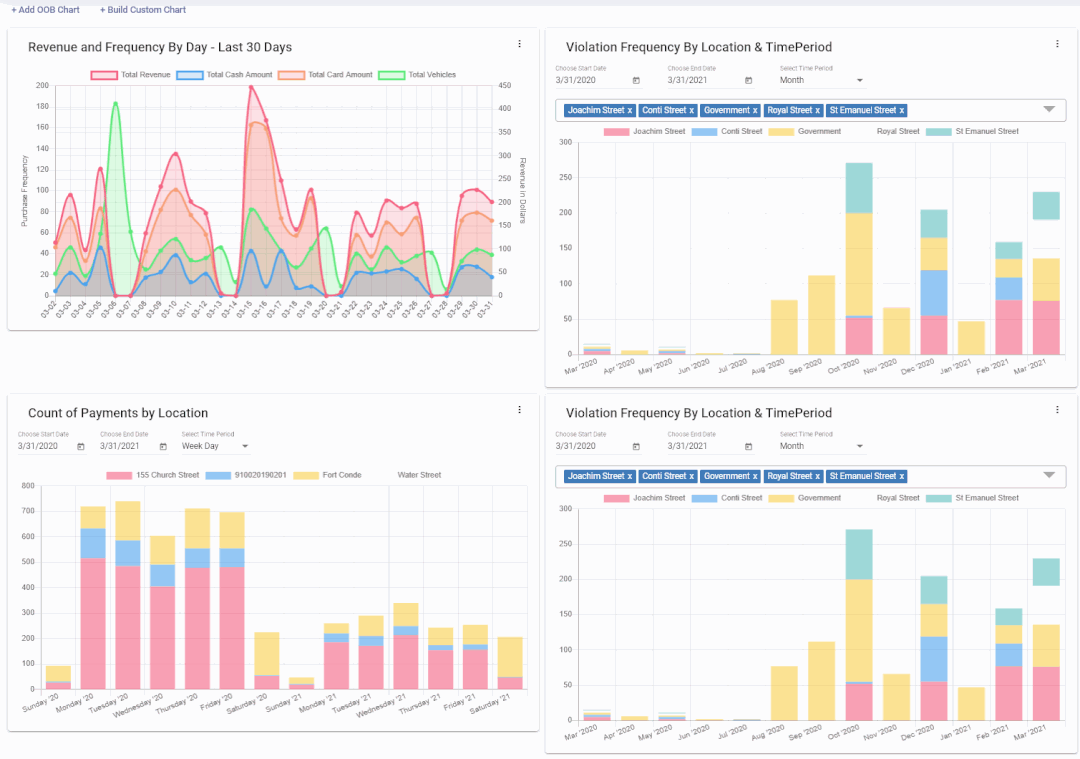Open the Month time period dropdown on top Violation chart
1080x759 pixels.
point(862,79)
